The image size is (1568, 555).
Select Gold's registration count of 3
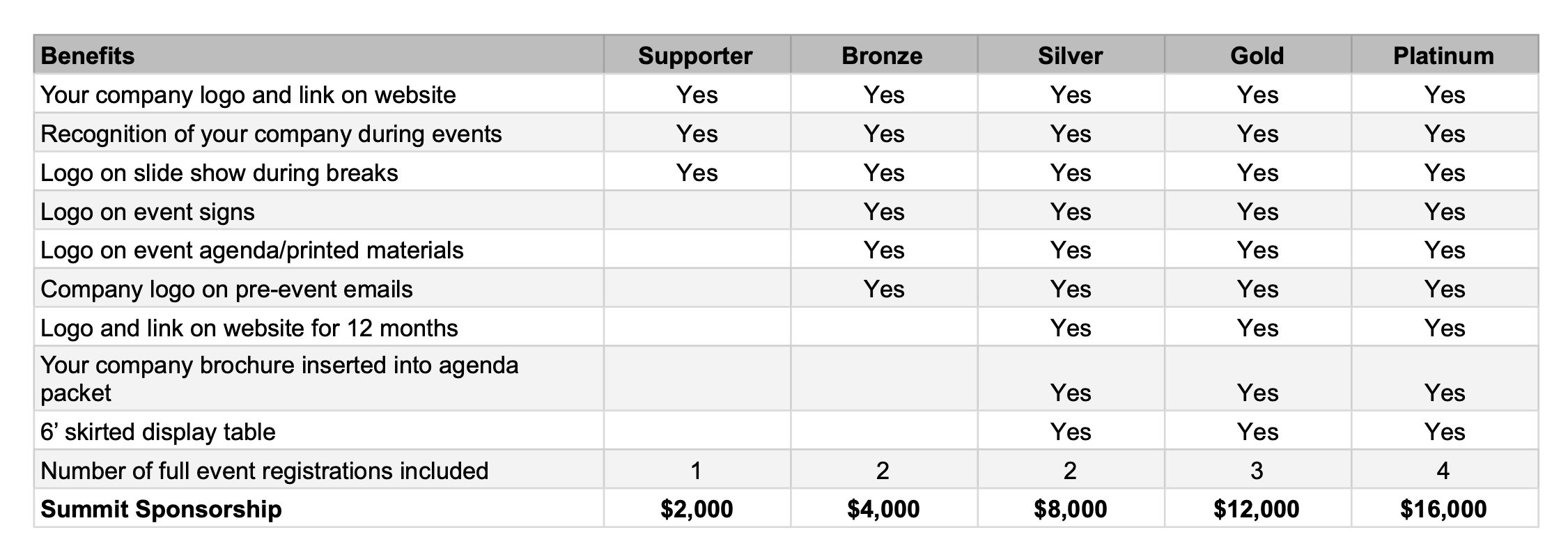click(1257, 471)
